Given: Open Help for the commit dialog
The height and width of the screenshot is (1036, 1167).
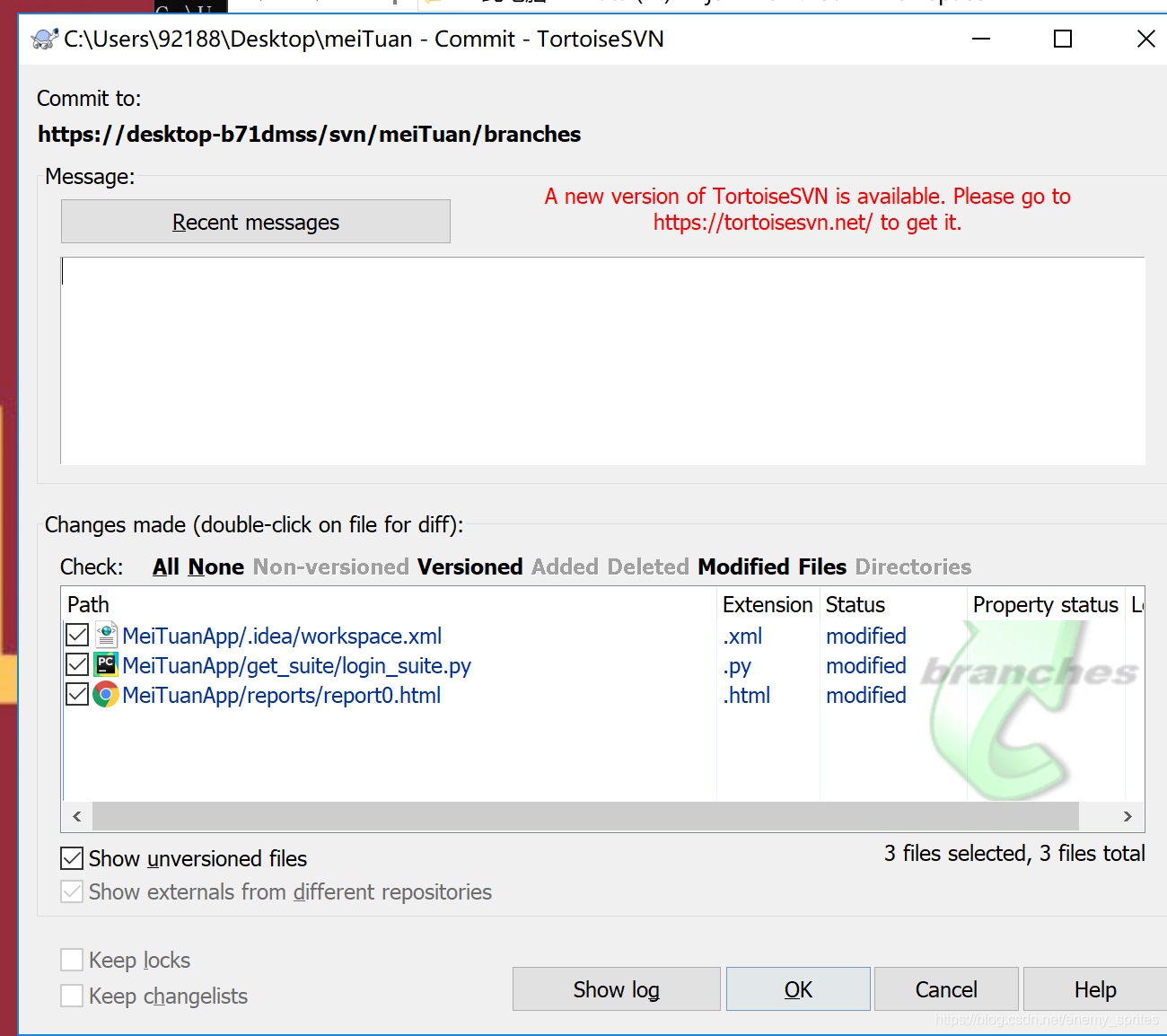Looking at the screenshot, I should [x=1095, y=989].
